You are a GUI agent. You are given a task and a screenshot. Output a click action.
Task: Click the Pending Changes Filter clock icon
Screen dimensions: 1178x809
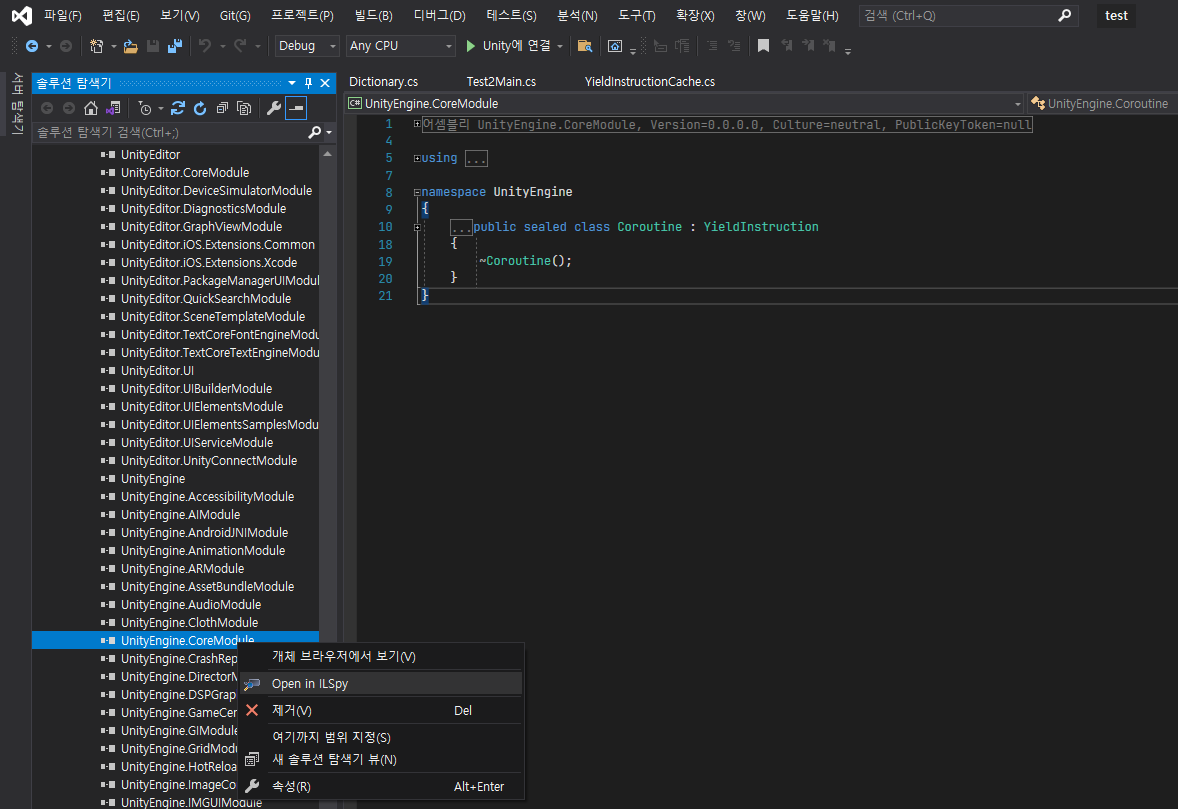145,108
